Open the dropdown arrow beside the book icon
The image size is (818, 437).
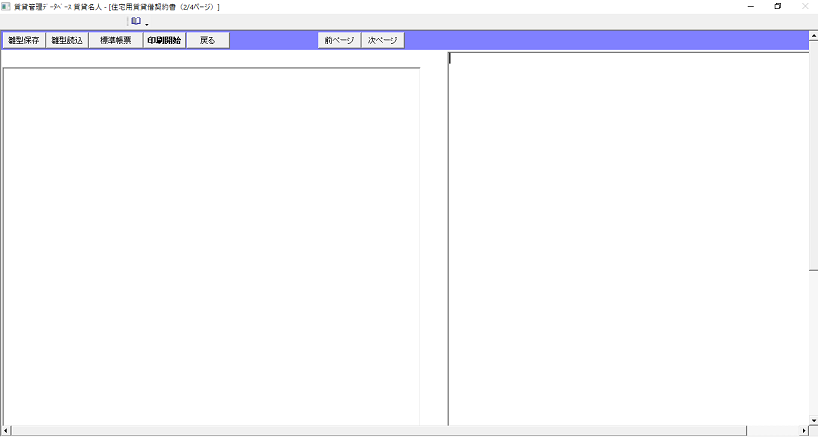tap(146, 22)
